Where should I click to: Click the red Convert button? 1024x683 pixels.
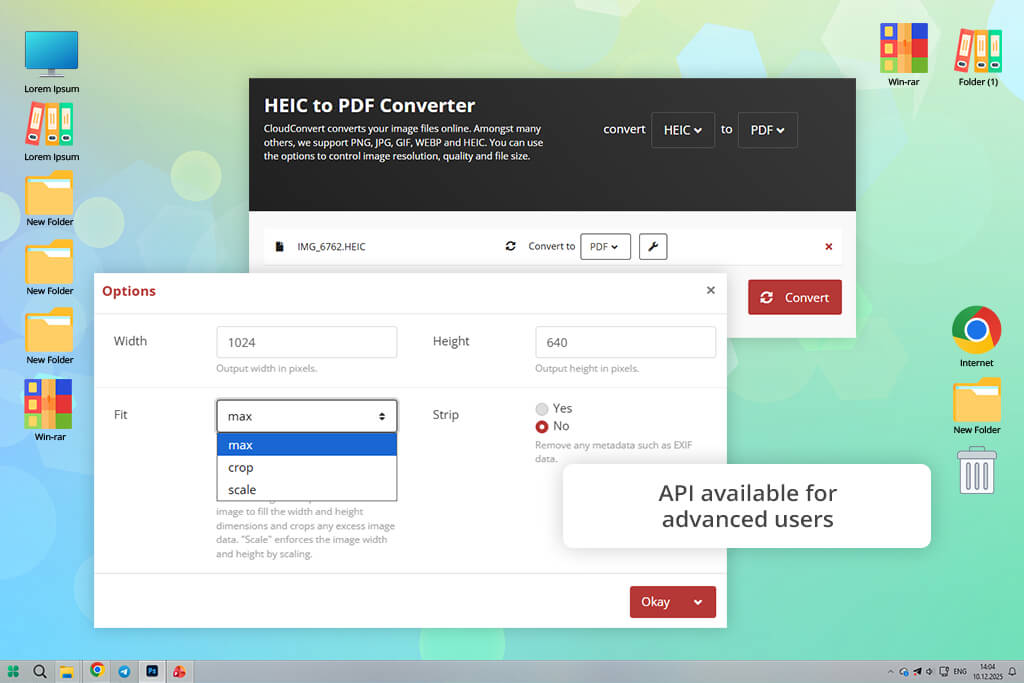pos(794,297)
